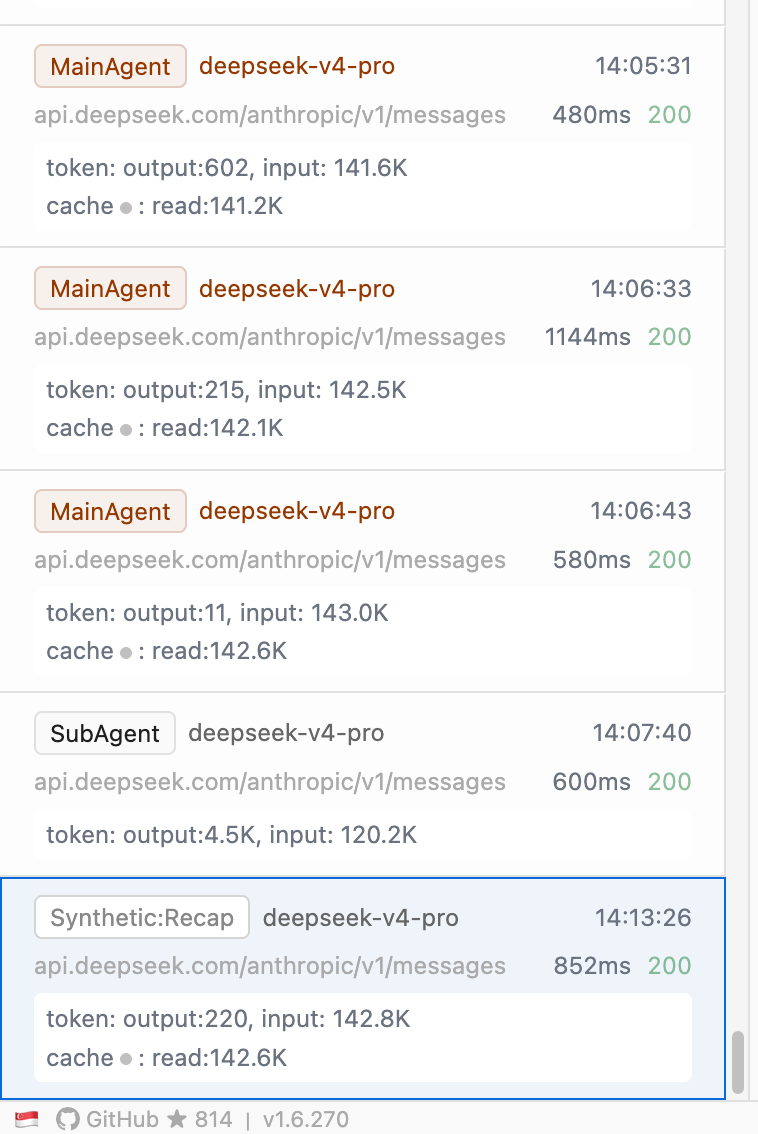The height and width of the screenshot is (1134, 758).
Task: Click the API URL in Synthetic:Recap request
Action: [270, 966]
